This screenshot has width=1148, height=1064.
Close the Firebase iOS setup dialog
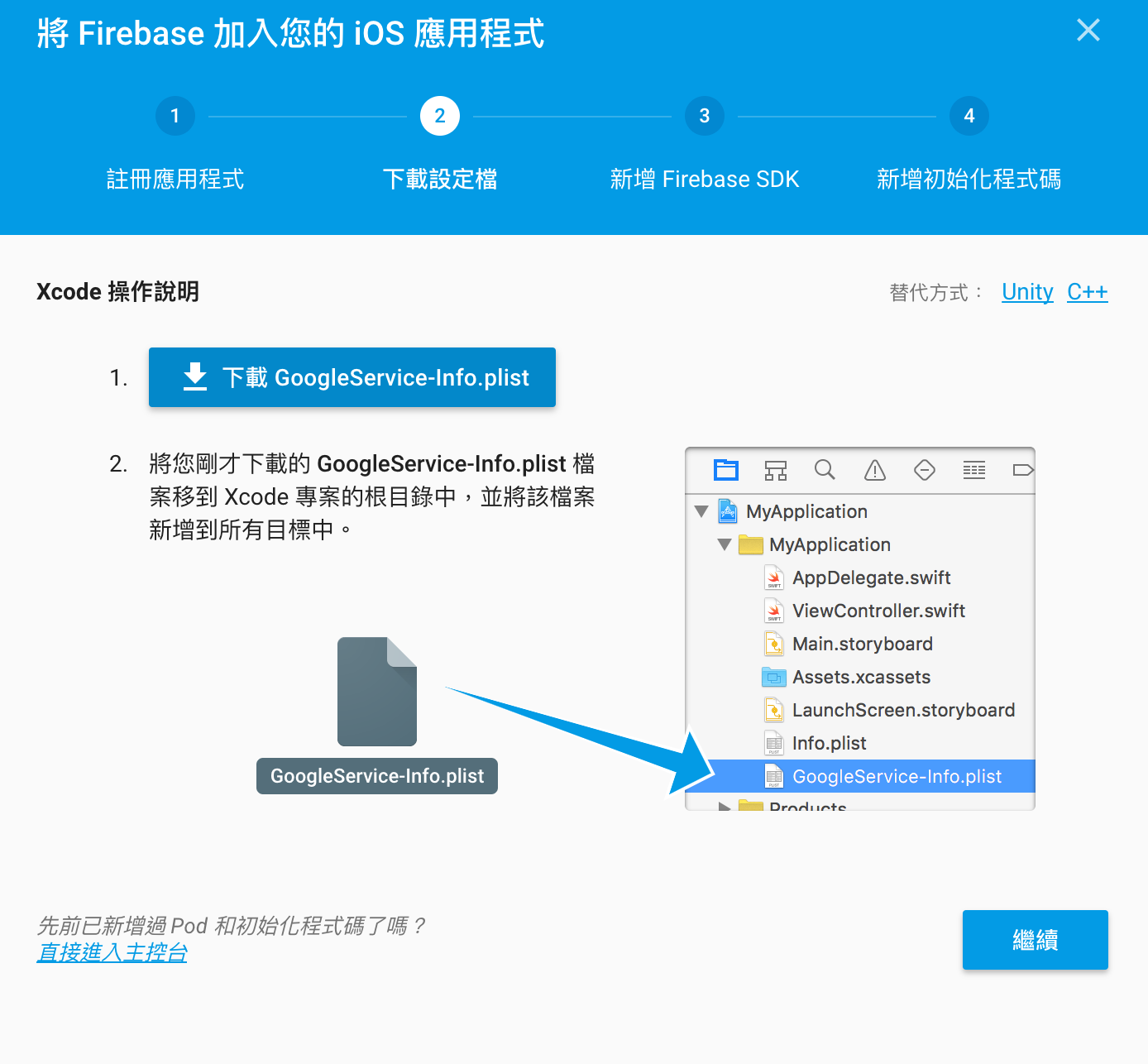pyautogui.click(x=1088, y=31)
